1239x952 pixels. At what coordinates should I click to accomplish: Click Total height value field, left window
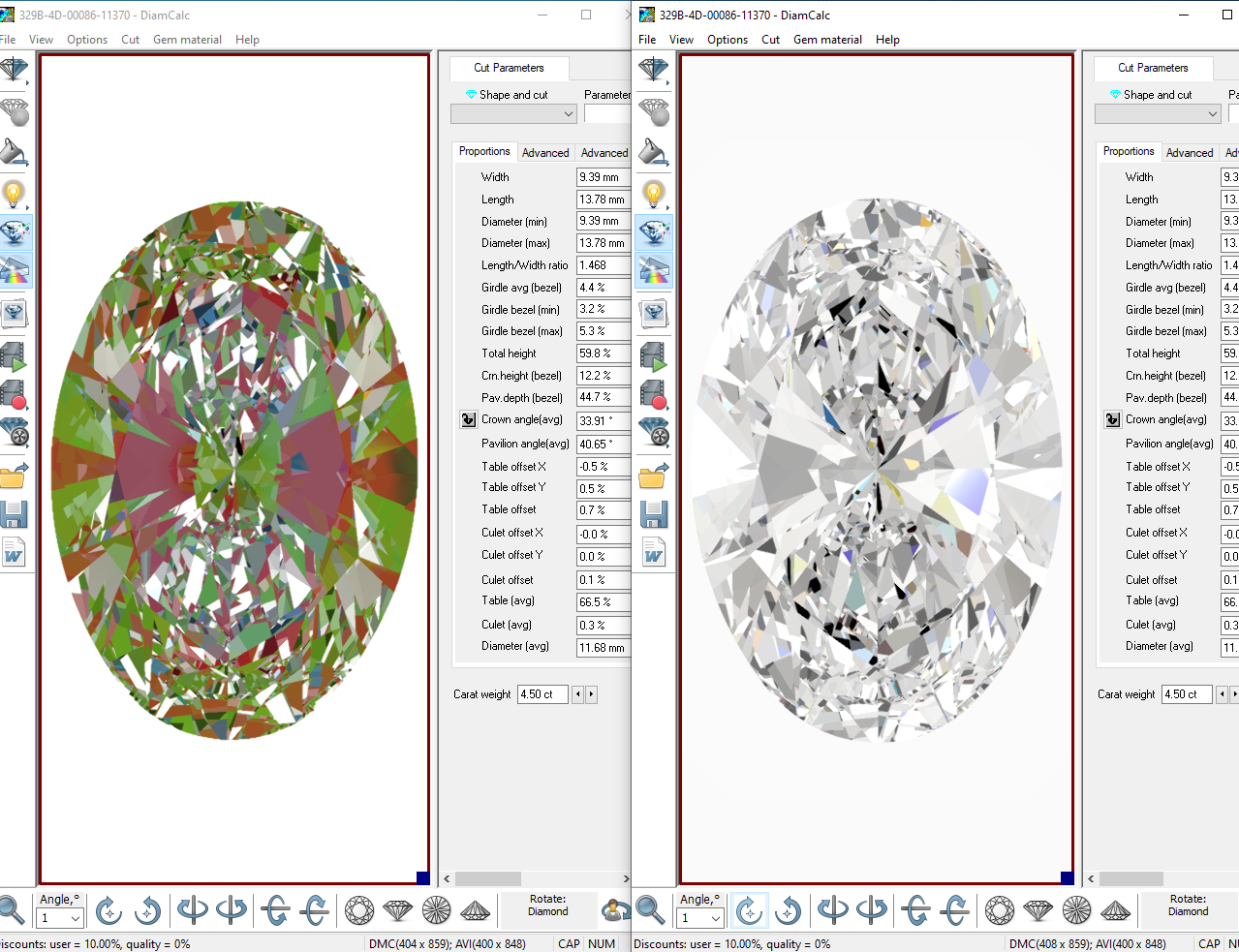pos(604,353)
